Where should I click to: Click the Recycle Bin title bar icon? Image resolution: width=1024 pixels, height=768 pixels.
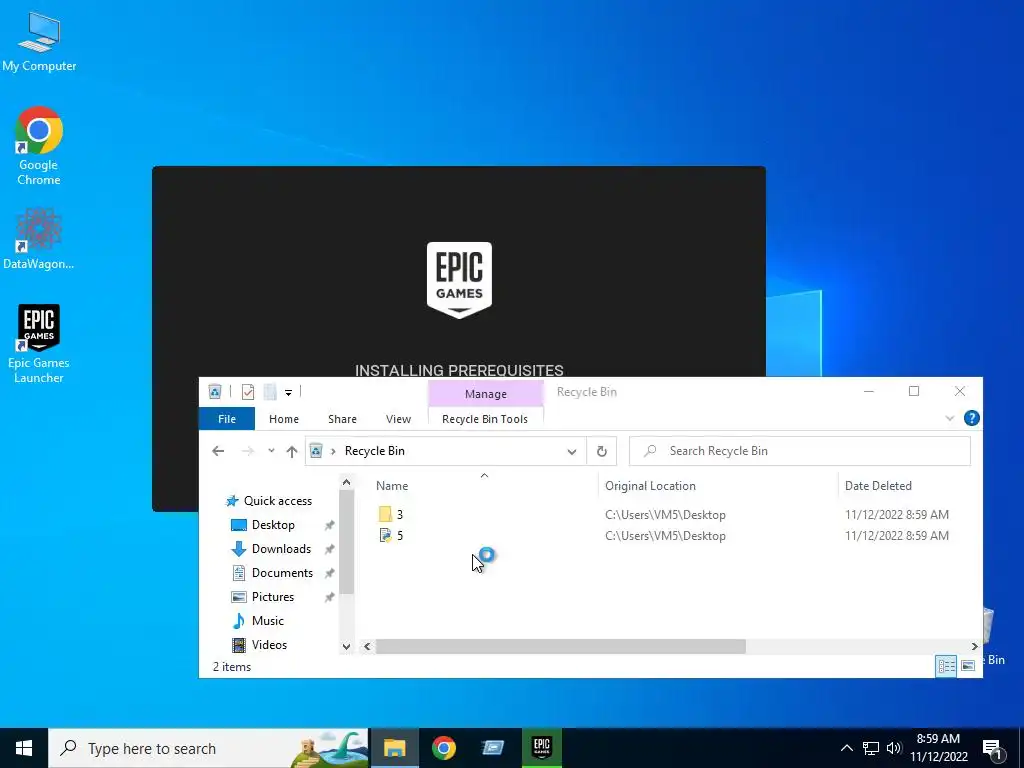point(215,392)
